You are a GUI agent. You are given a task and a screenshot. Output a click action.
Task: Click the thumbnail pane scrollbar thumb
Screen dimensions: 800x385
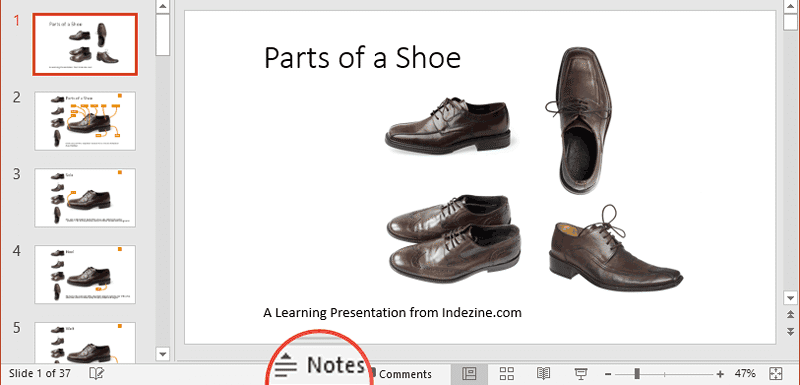click(x=163, y=34)
